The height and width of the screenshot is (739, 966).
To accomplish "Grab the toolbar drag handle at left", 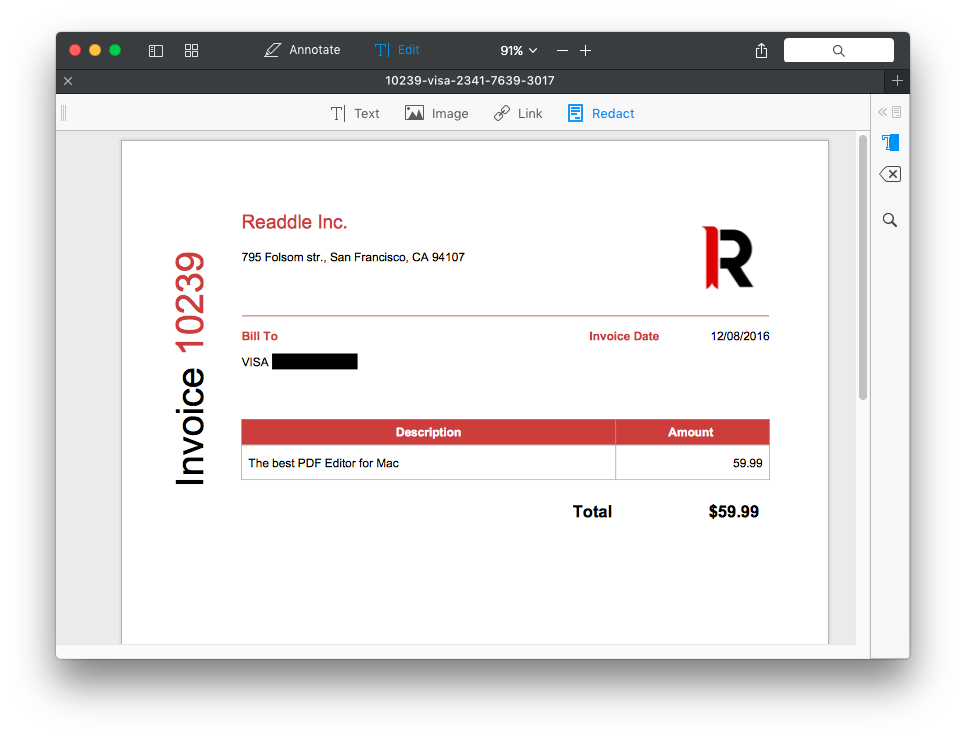I will pyautogui.click(x=63, y=113).
